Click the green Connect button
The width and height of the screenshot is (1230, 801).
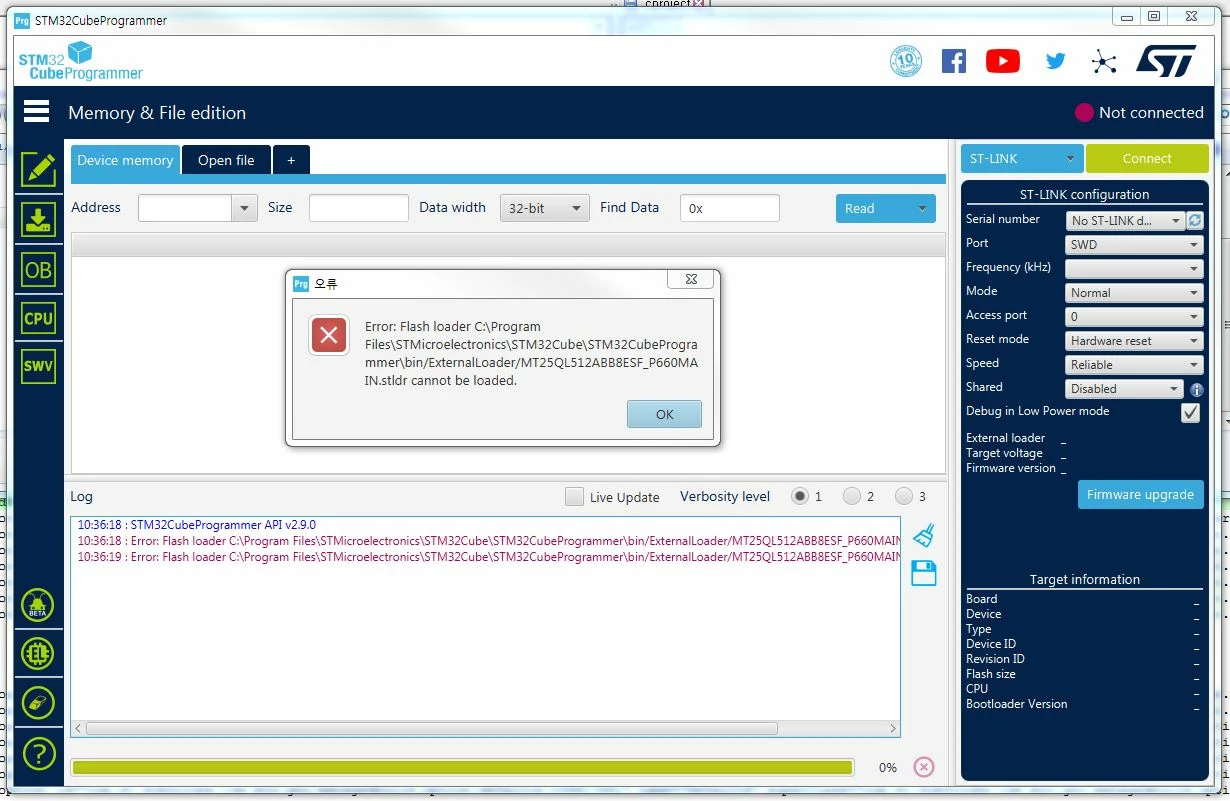coord(1147,158)
